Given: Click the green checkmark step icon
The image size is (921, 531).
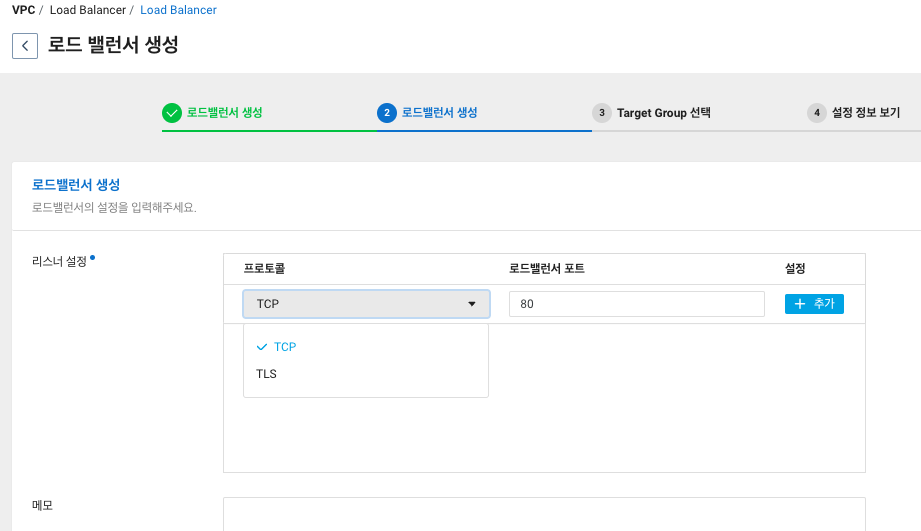Looking at the screenshot, I should 172,113.
